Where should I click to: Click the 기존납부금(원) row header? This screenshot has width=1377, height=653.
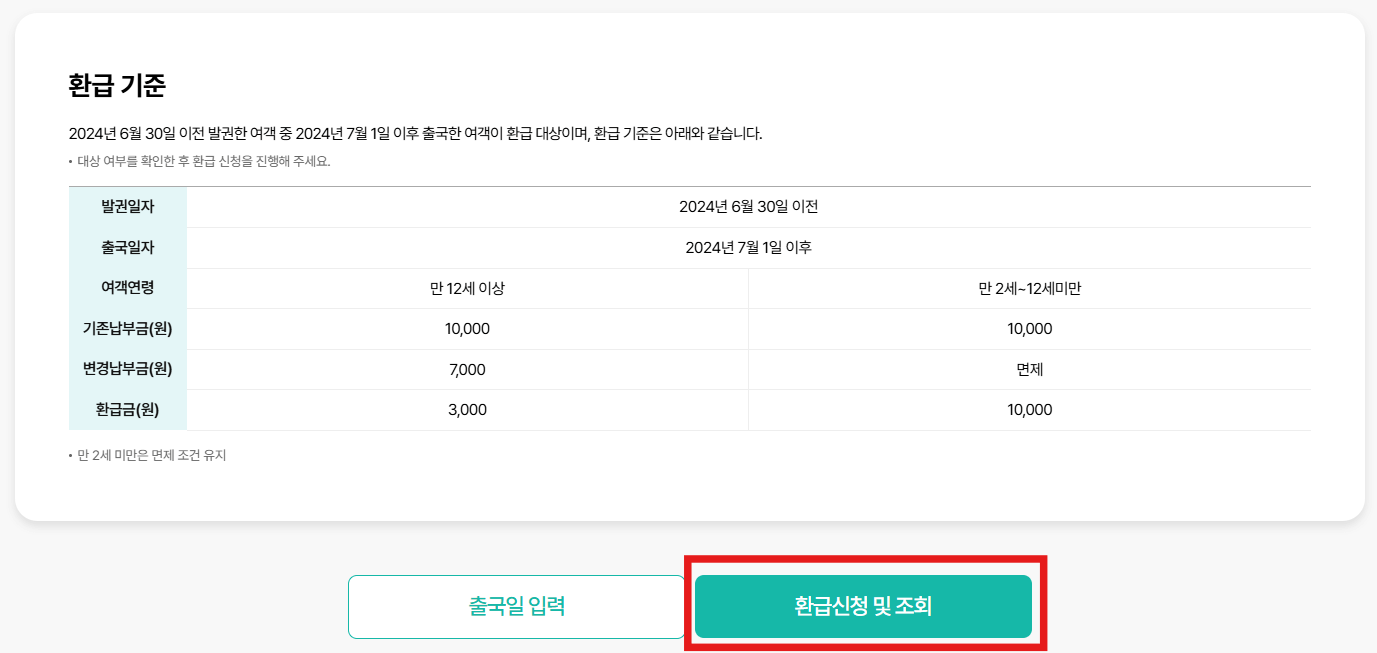point(126,328)
